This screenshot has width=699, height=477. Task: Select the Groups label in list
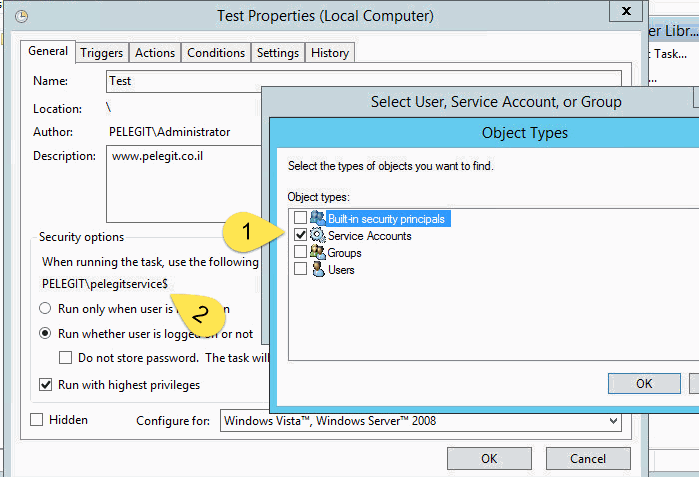point(344,253)
